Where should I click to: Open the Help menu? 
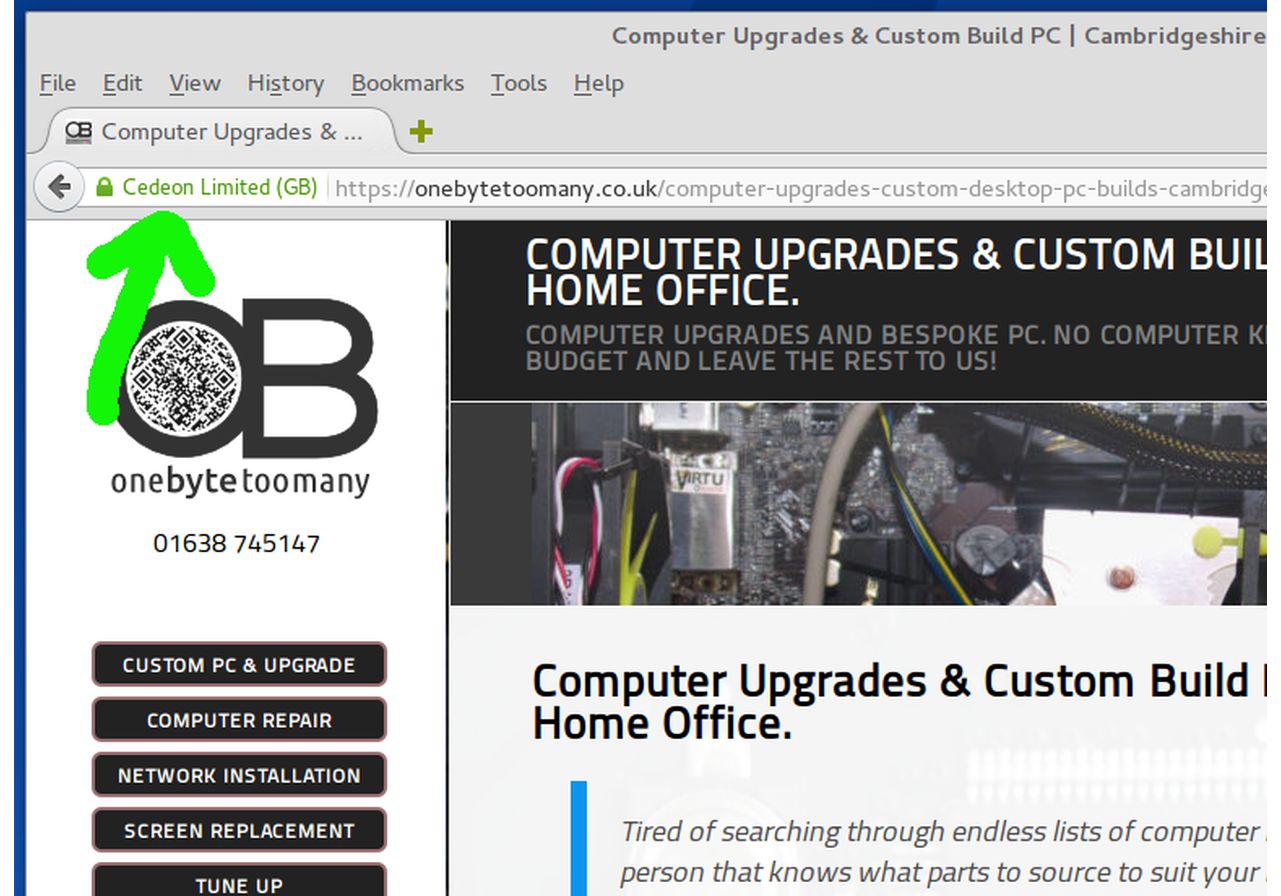(x=598, y=83)
